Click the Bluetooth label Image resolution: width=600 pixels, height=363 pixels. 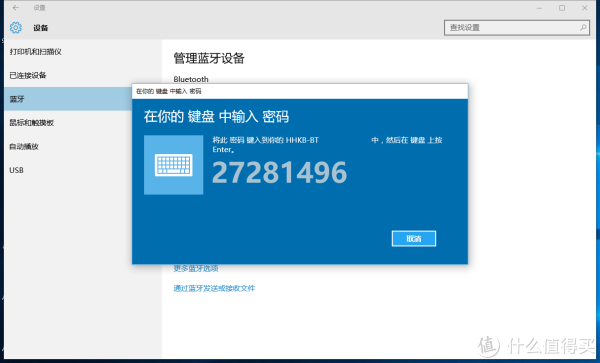[191, 79]
